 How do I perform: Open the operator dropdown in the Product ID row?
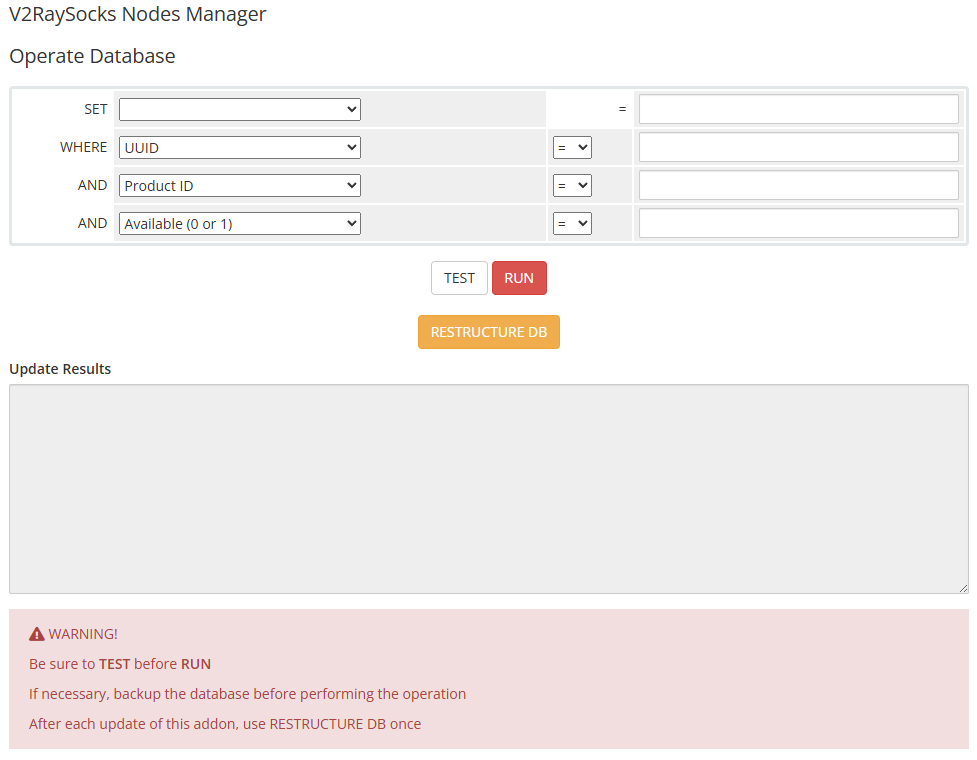pyautogui.click(x=572, y=185)
